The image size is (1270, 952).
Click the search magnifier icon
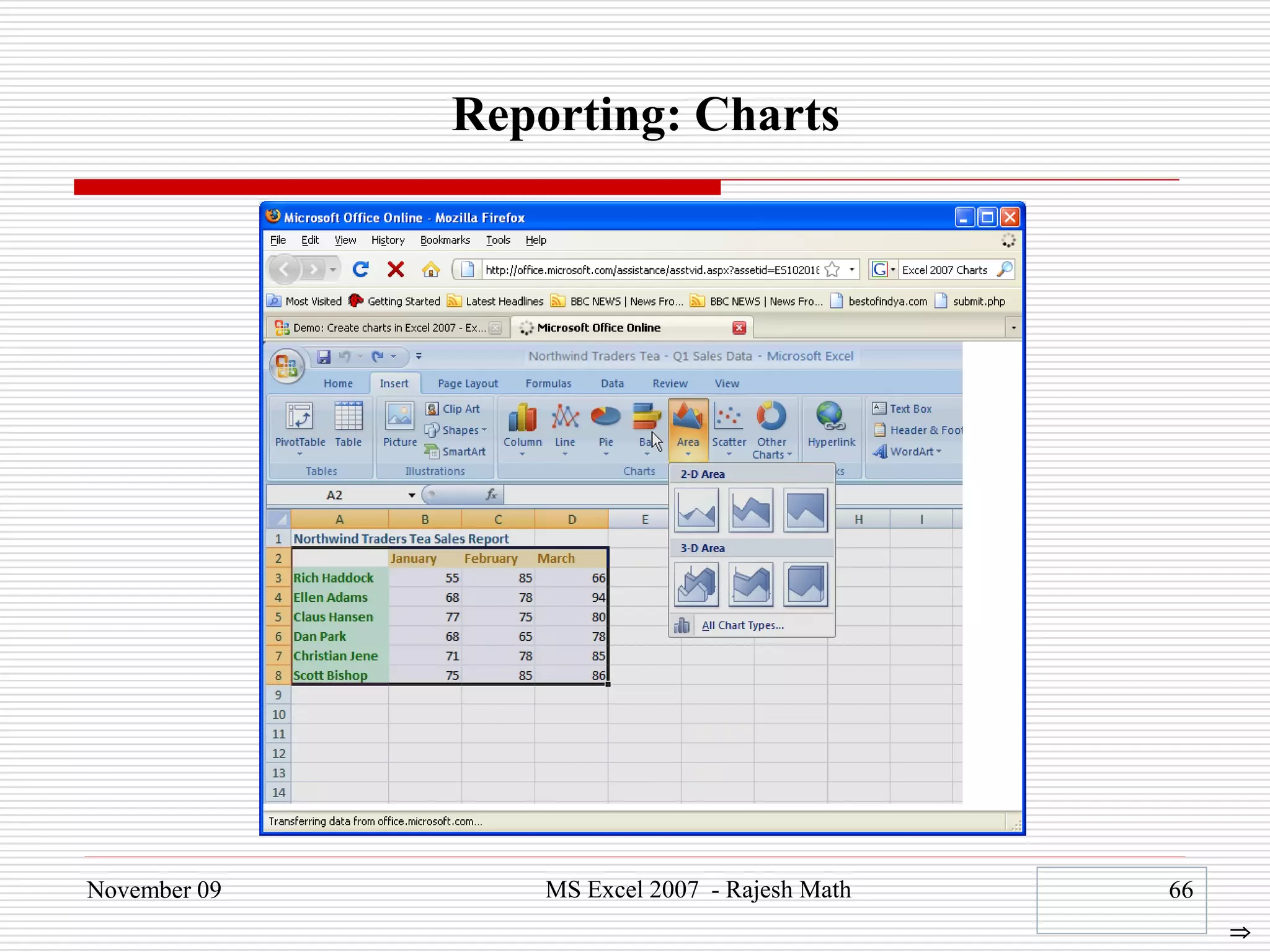point(1005,269)
